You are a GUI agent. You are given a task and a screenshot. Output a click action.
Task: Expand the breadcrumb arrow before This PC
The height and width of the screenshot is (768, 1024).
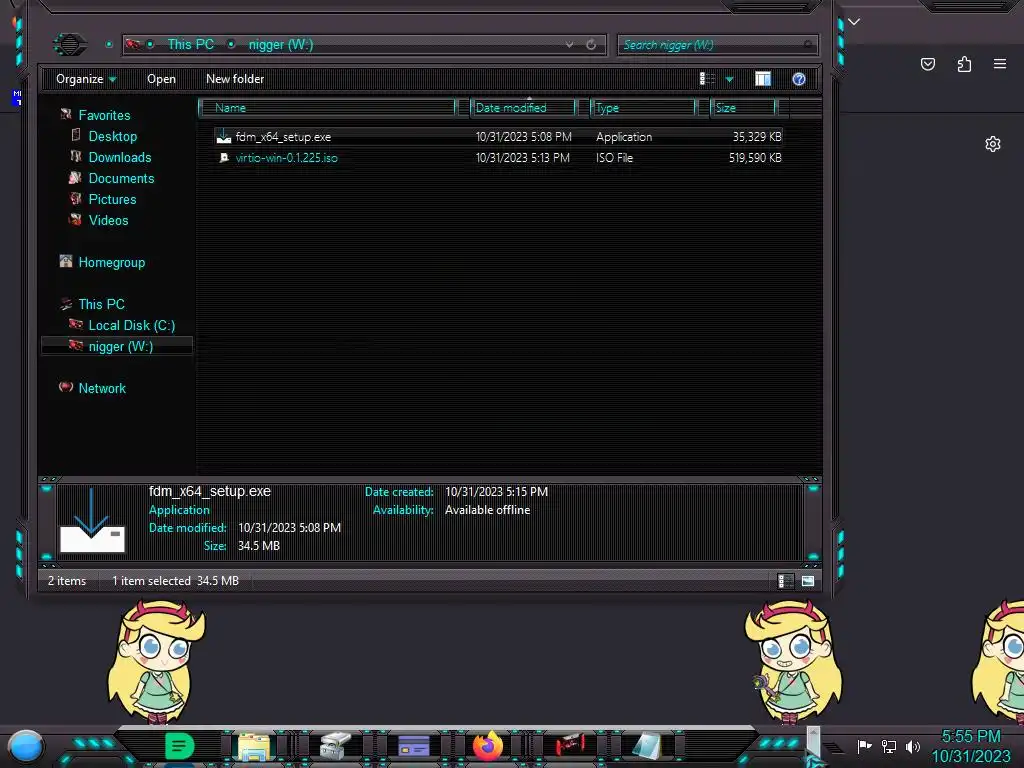(x=150, y=44)
